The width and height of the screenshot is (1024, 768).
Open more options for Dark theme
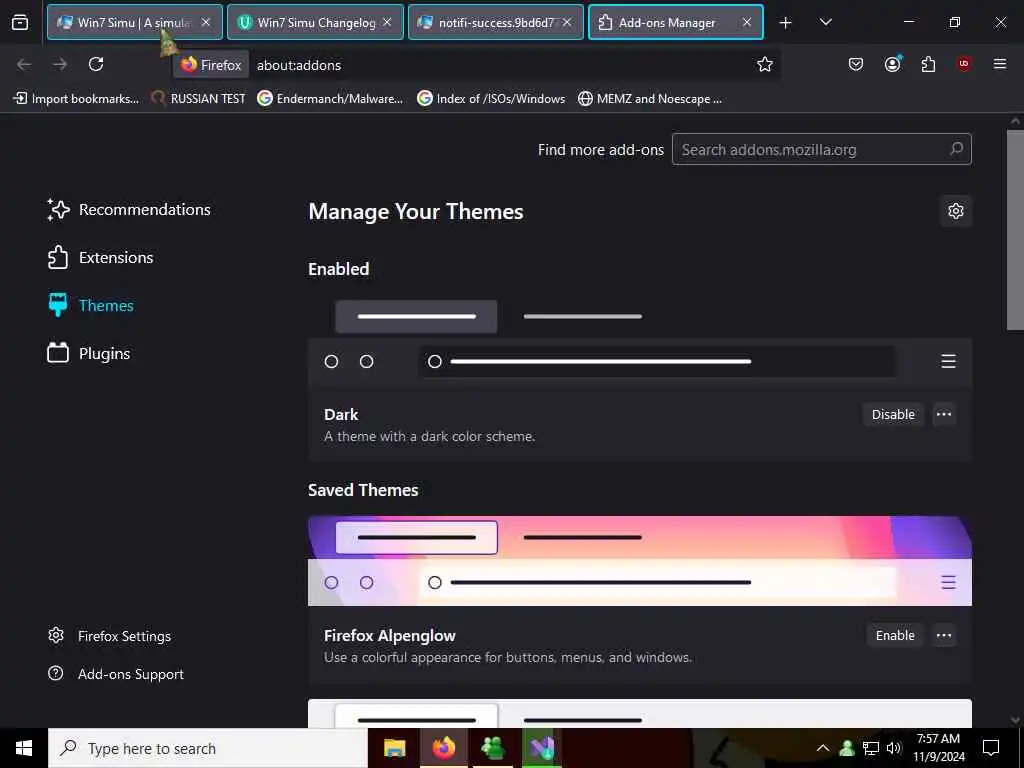tap(944, 414)
